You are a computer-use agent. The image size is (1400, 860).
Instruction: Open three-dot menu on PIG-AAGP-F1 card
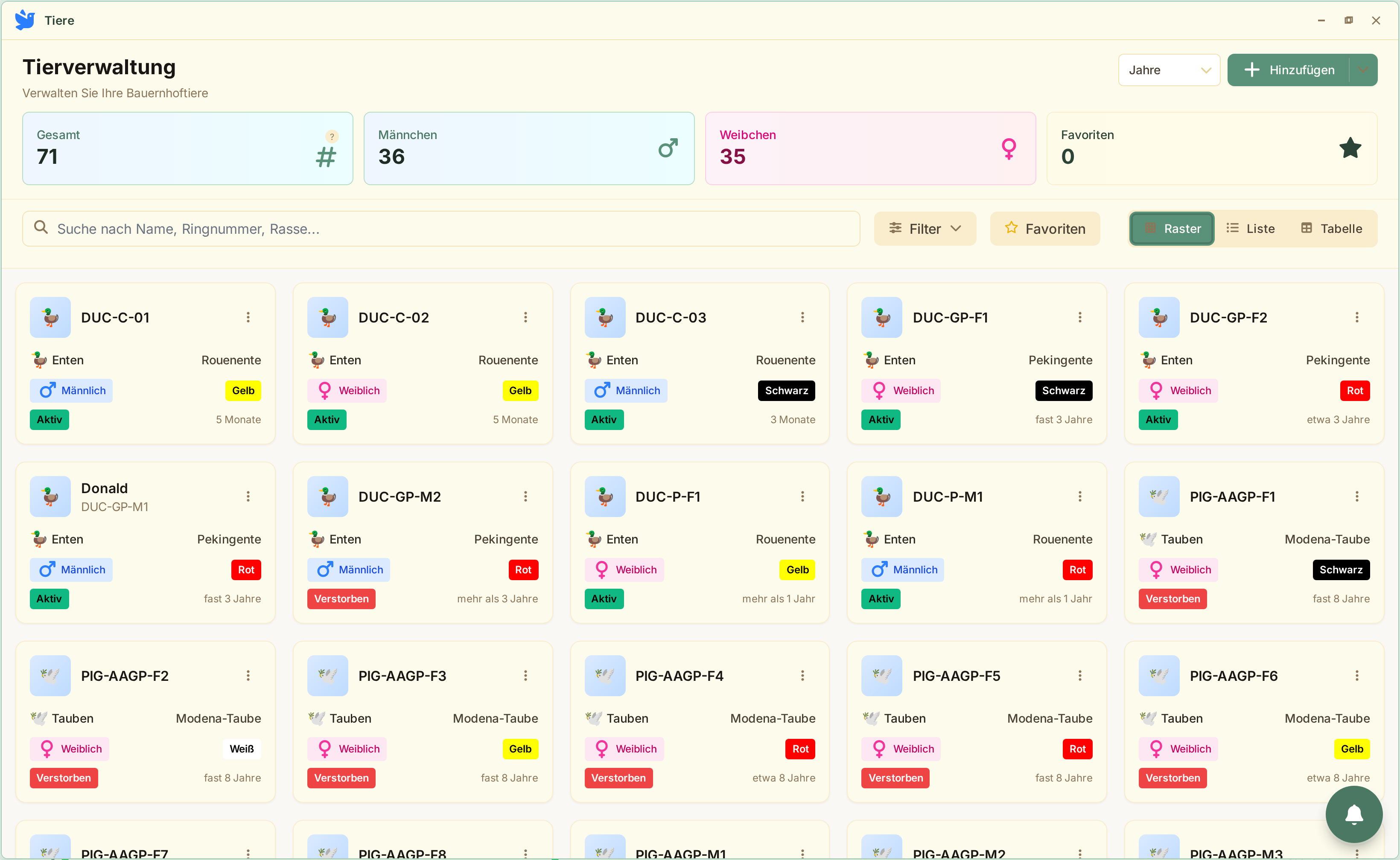click(x=1357, y=497)
